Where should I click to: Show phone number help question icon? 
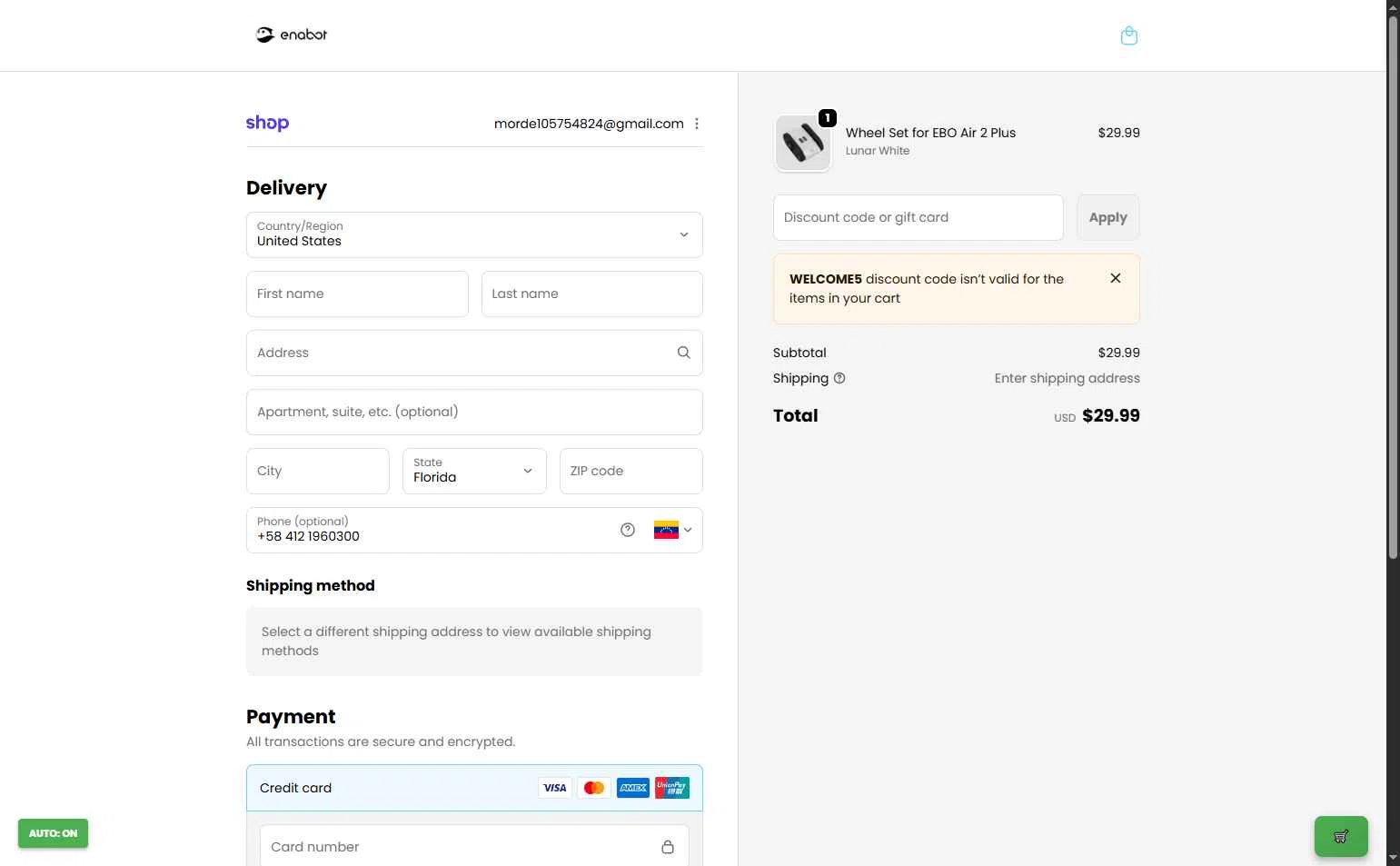click(628, 530)
